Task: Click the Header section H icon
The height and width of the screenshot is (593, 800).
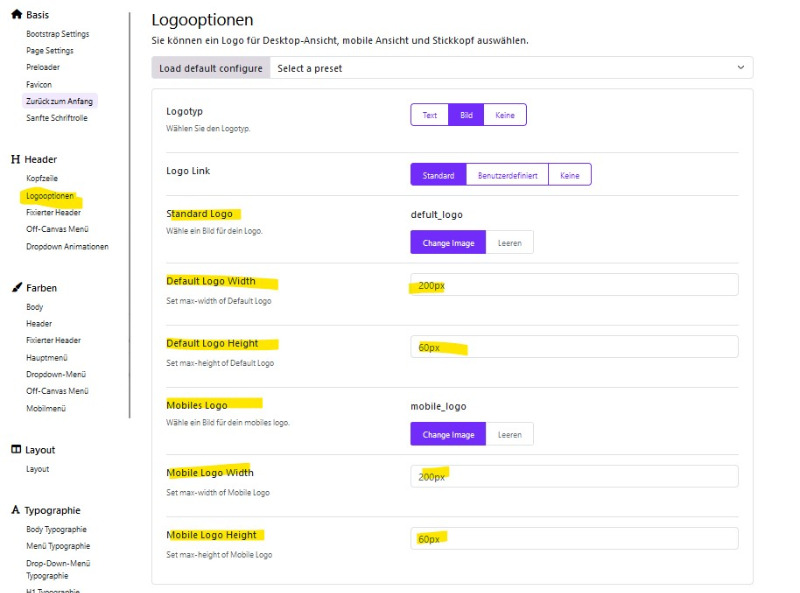Action: pyautogui.click(x=15, y=159)
